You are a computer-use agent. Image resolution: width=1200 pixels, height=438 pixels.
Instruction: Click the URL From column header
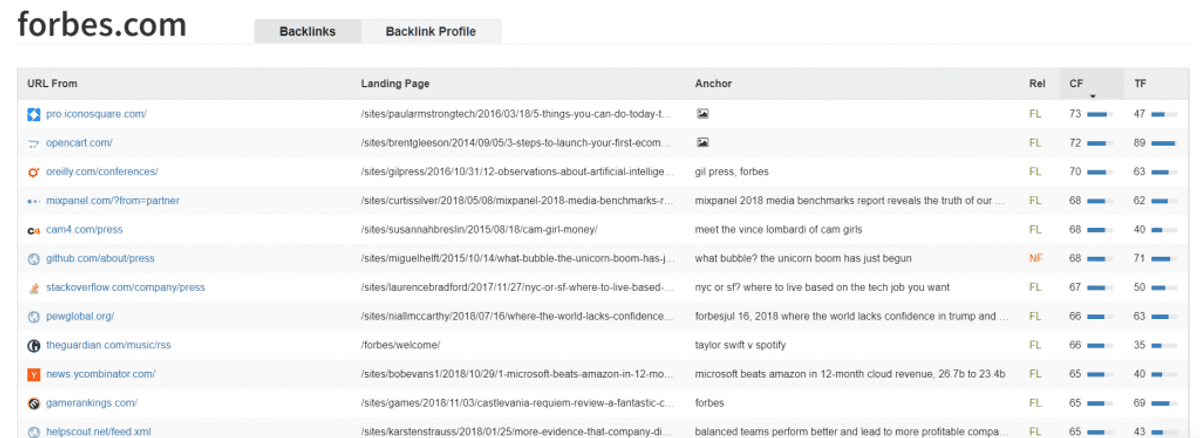coord(52,83)
